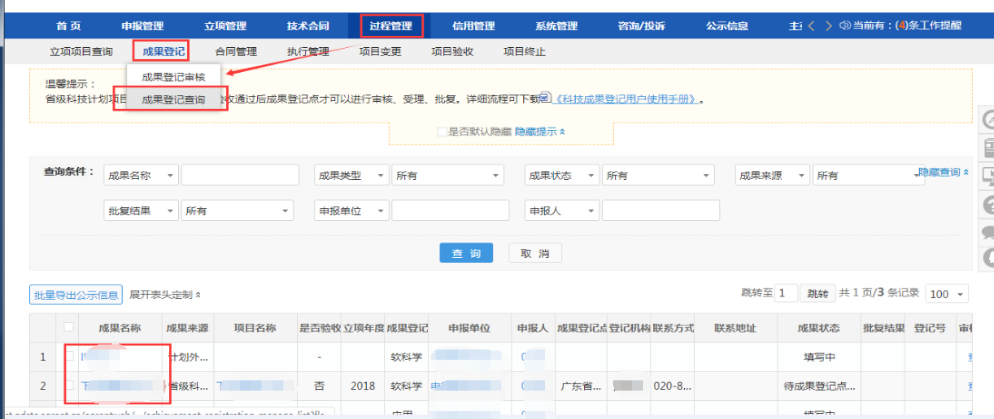Expand the 批复结果 value dropdown
This screenshot has width=994, height=419.
tap(237, 211)
